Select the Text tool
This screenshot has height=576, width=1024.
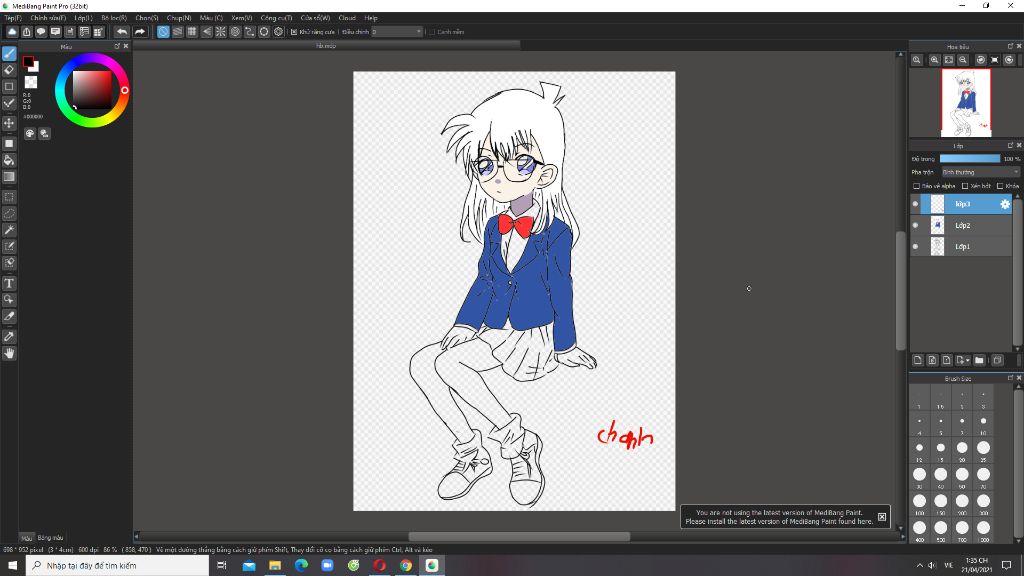click(9, 283)
